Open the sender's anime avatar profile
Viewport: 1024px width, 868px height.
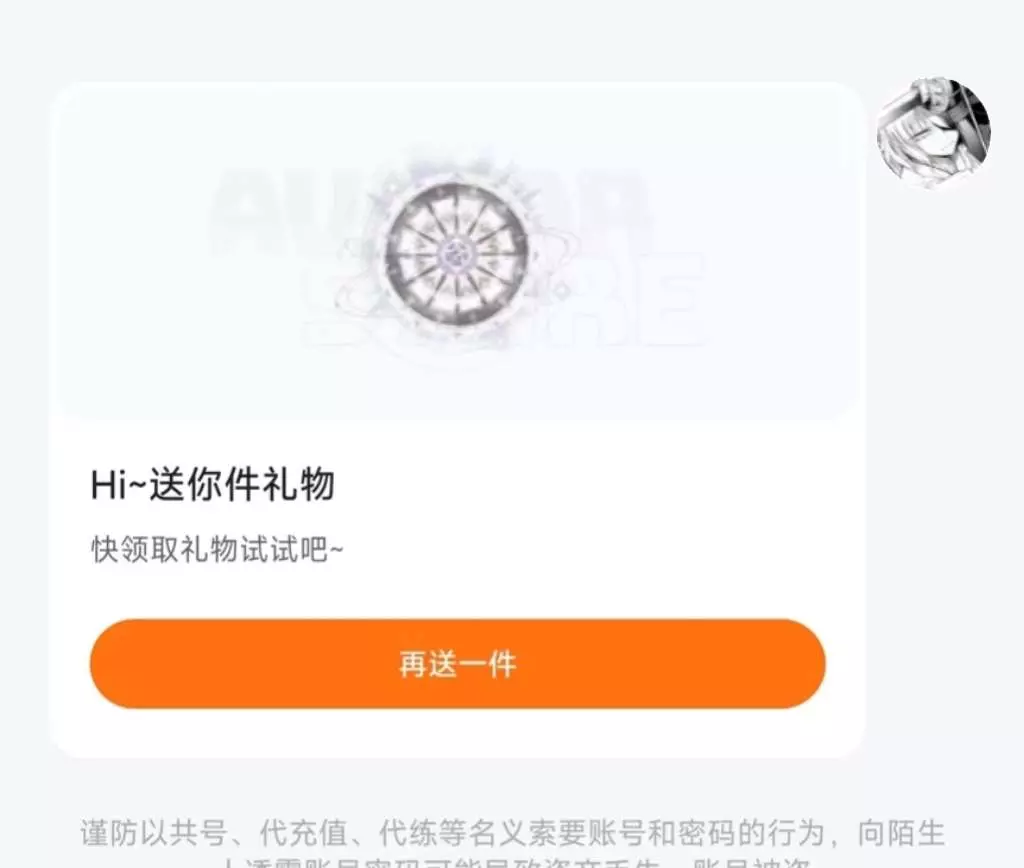tap(934, 133)
